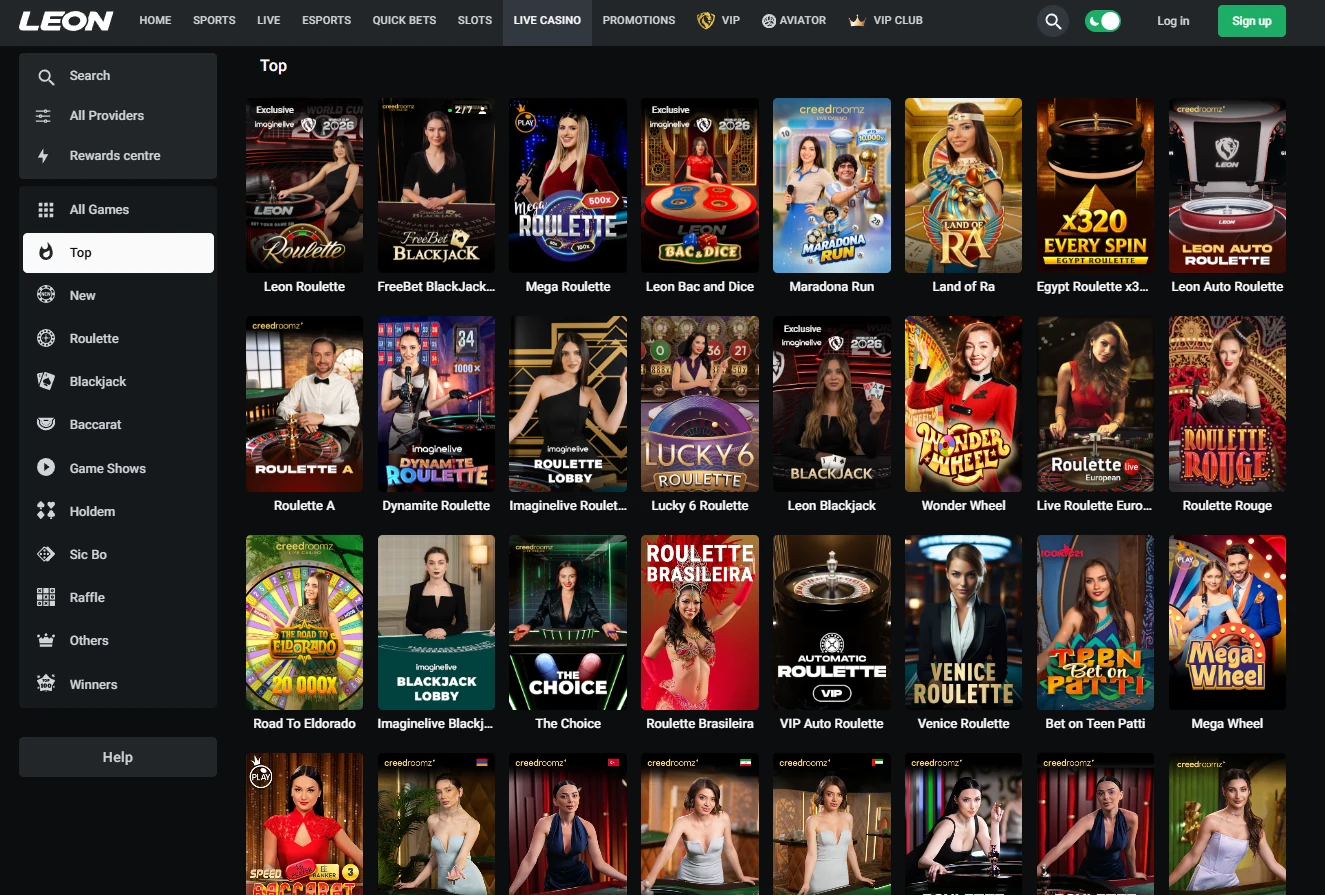Open the Sports section
The width and height of the screenshot is (1325, 895).
pyautogui.click(x=214, y=20)
